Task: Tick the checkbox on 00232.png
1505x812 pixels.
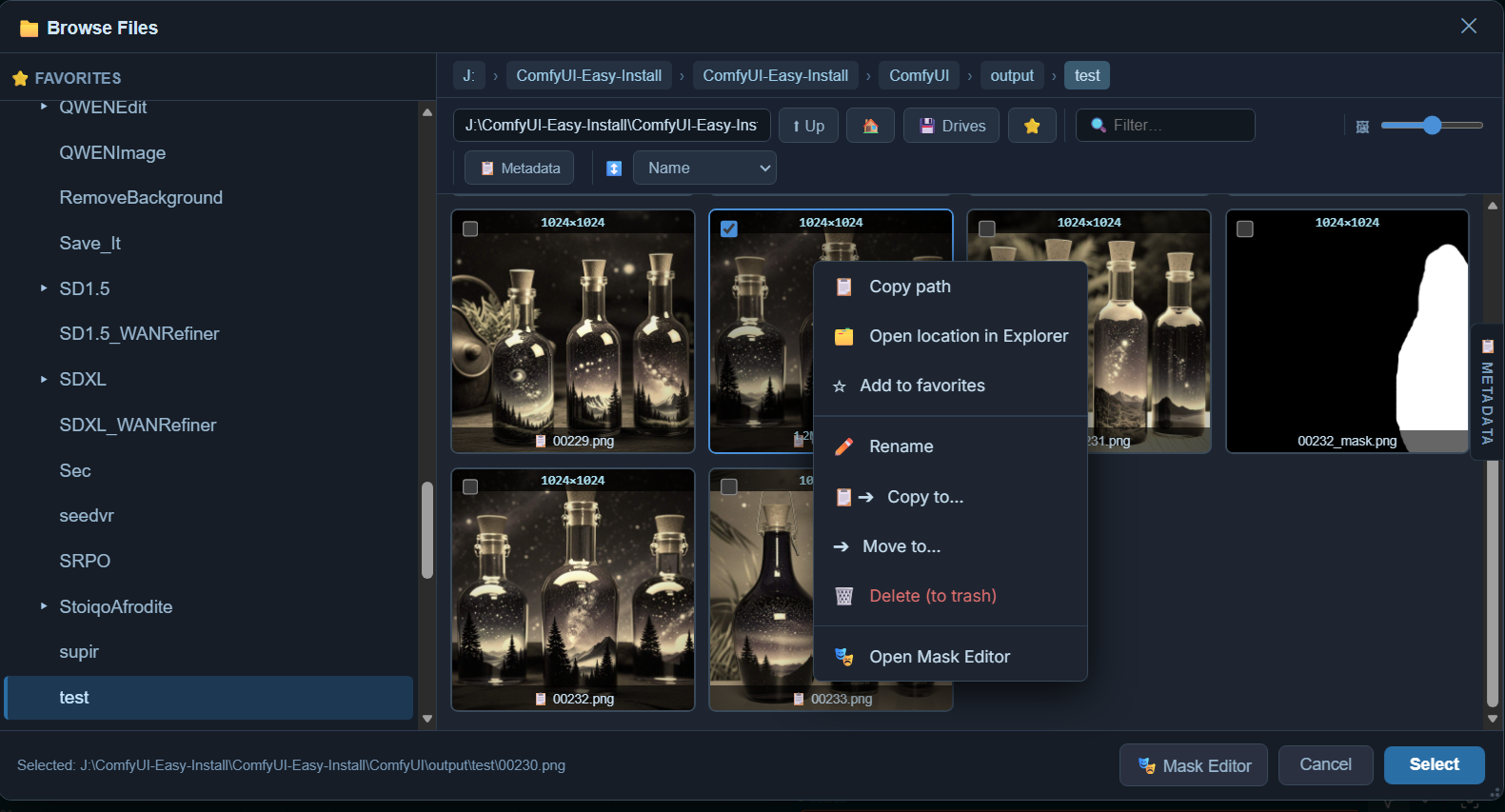Action: [470, 486]
